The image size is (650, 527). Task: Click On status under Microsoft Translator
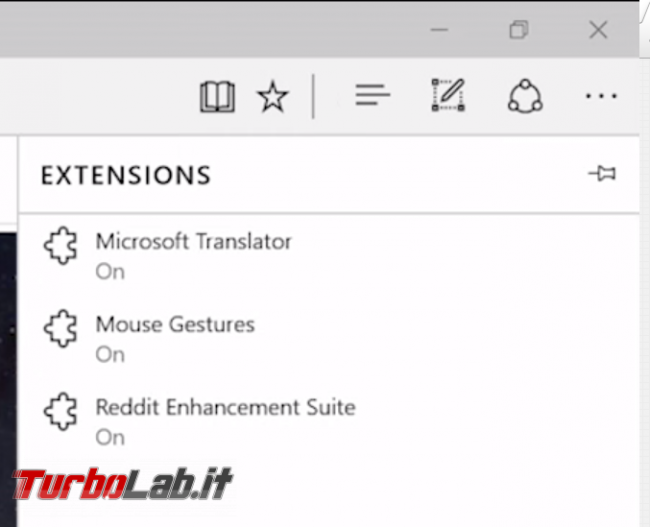tap(110, 272)
